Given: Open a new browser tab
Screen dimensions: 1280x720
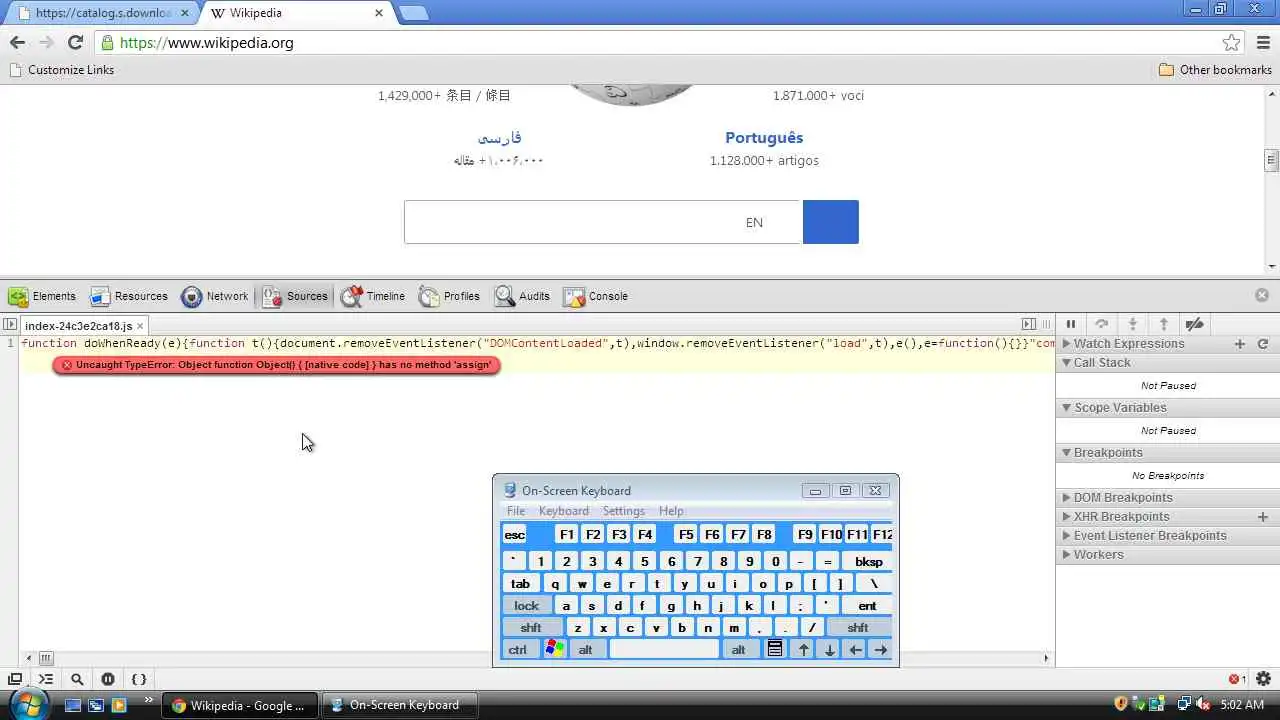Looking at the screenshot, I should pos(413,13).
